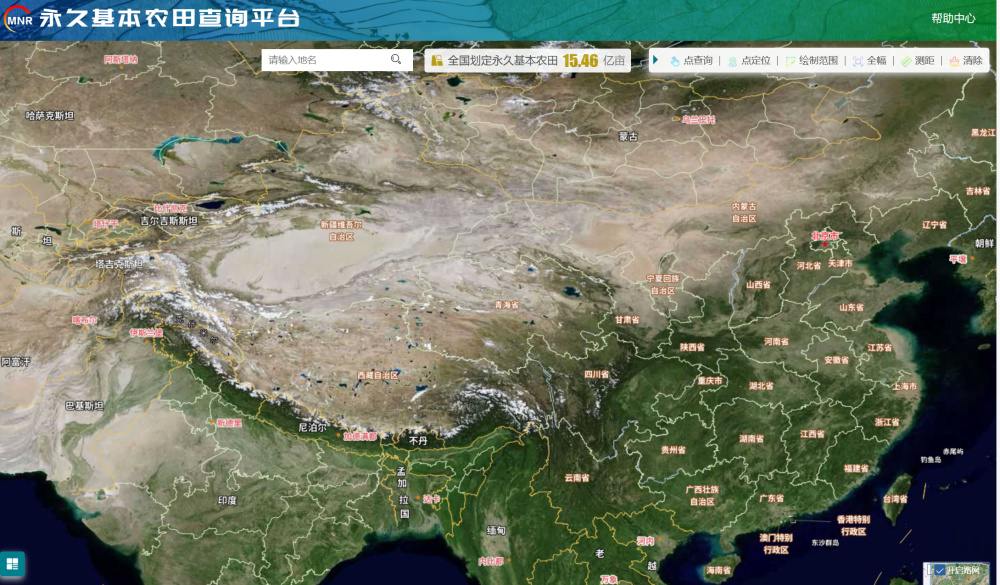1000x585 pixels.
Task: Click the 请输入地名 place name search field
Action: tap(325, 60)
